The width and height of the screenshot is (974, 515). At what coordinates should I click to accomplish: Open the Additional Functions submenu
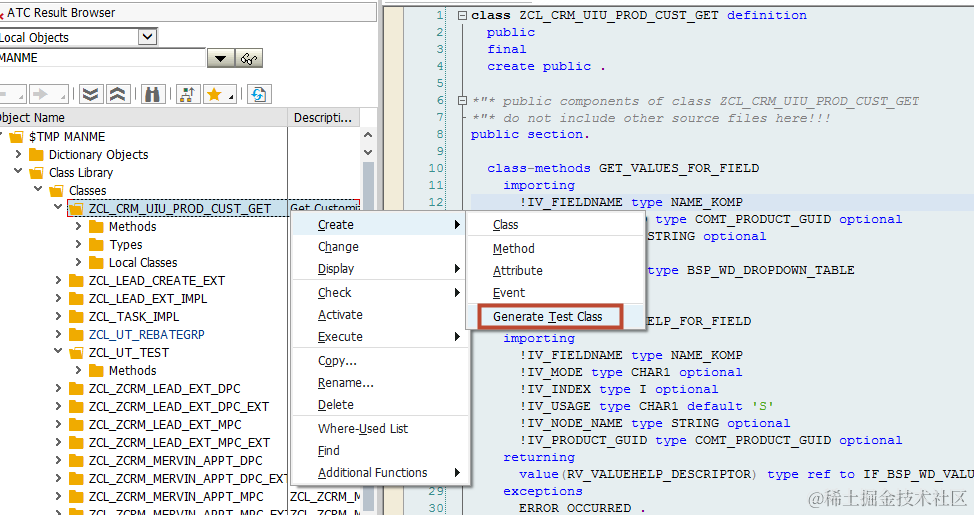click(380, 473)
